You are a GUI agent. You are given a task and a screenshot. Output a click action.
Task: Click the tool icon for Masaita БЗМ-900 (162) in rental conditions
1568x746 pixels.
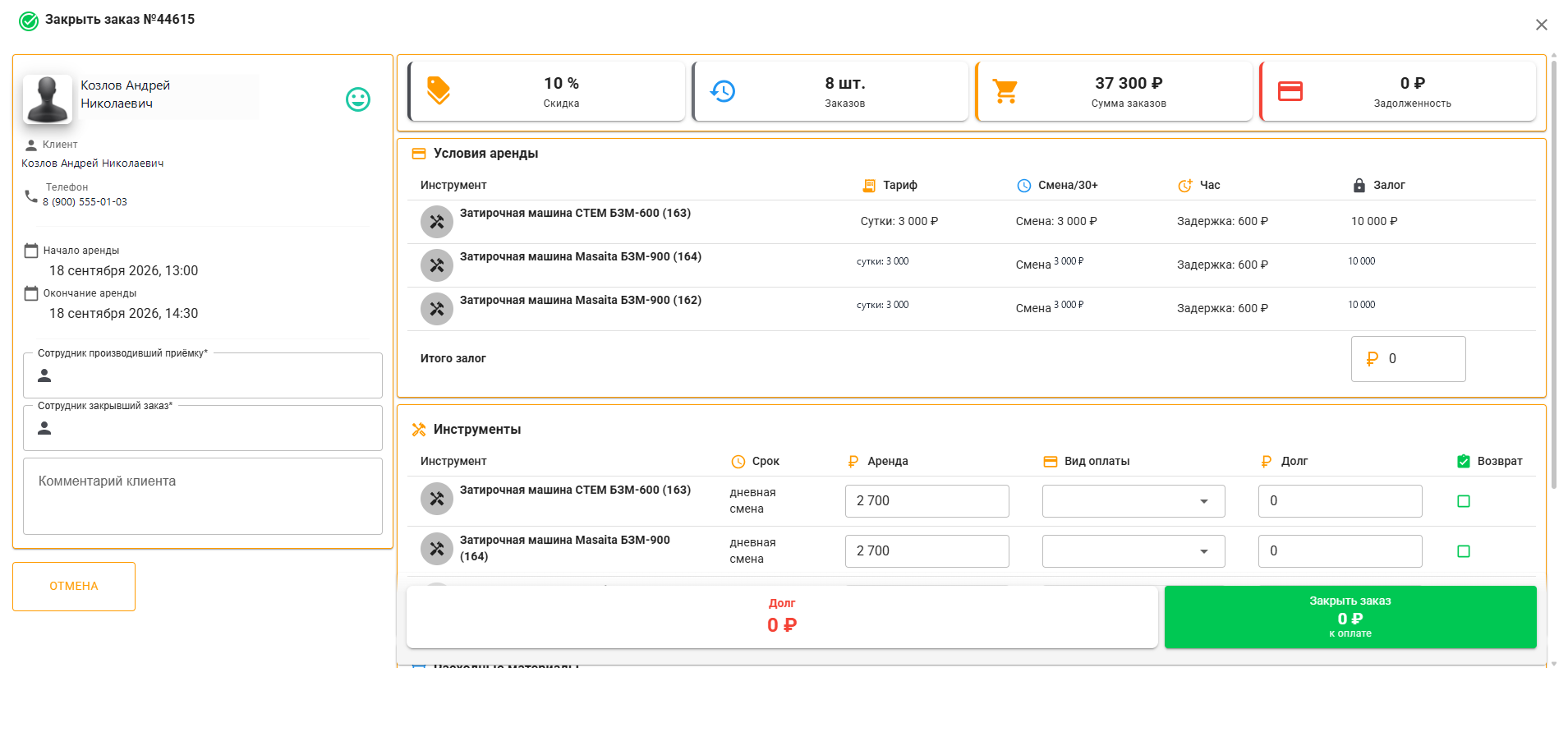point(437,309)
